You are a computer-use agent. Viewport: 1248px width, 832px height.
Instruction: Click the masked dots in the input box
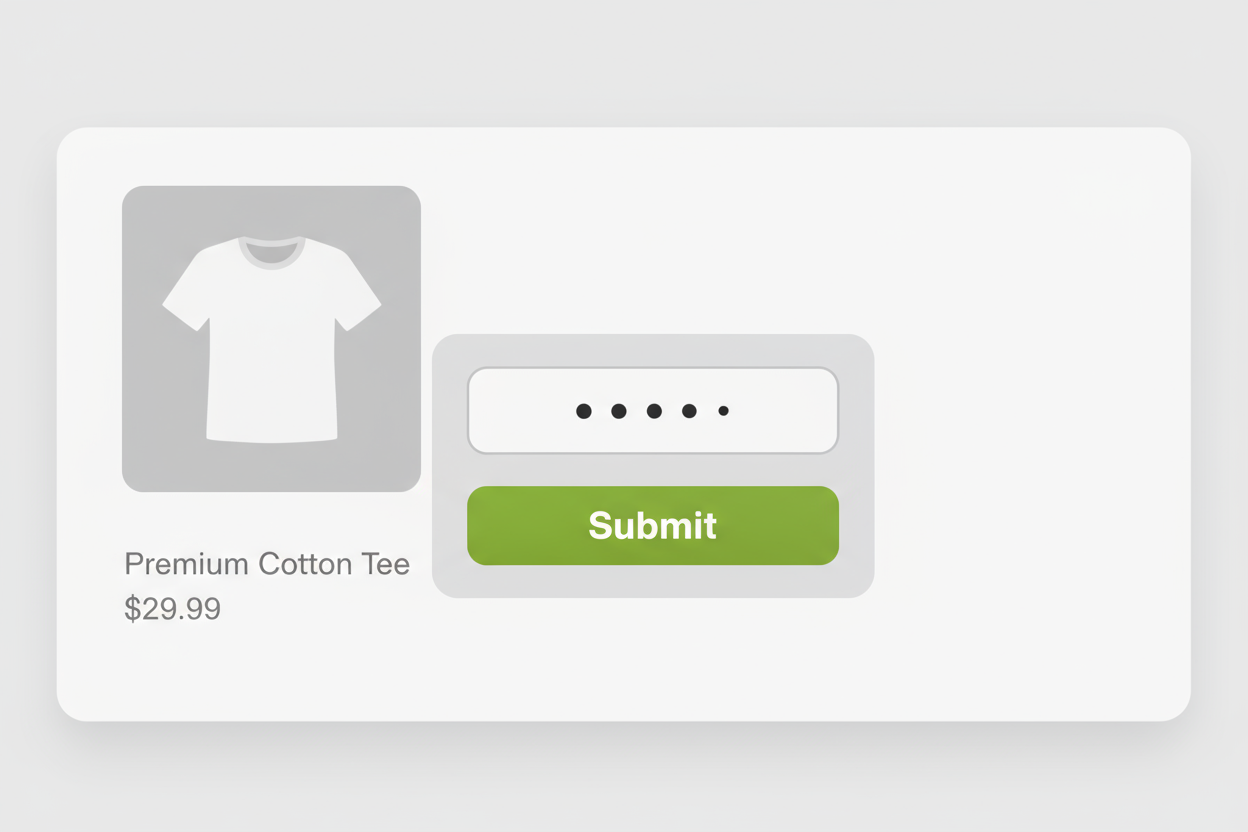tap(652, 410)
